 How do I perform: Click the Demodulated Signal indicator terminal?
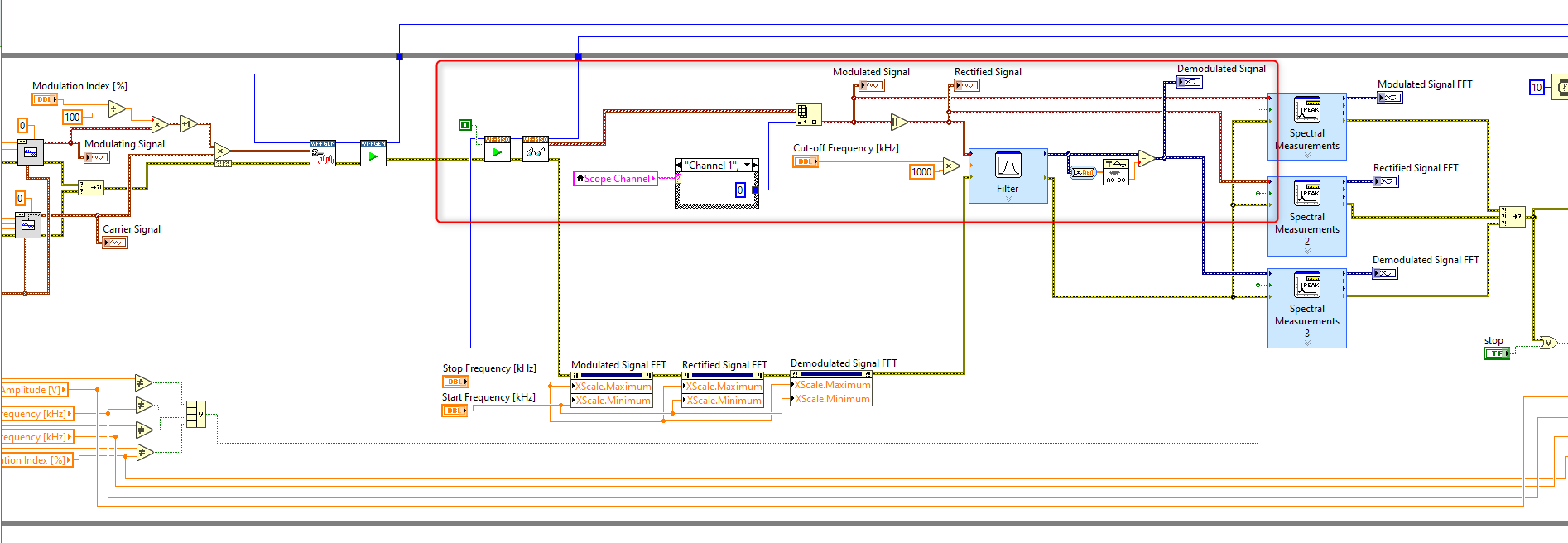[1190, 82]
